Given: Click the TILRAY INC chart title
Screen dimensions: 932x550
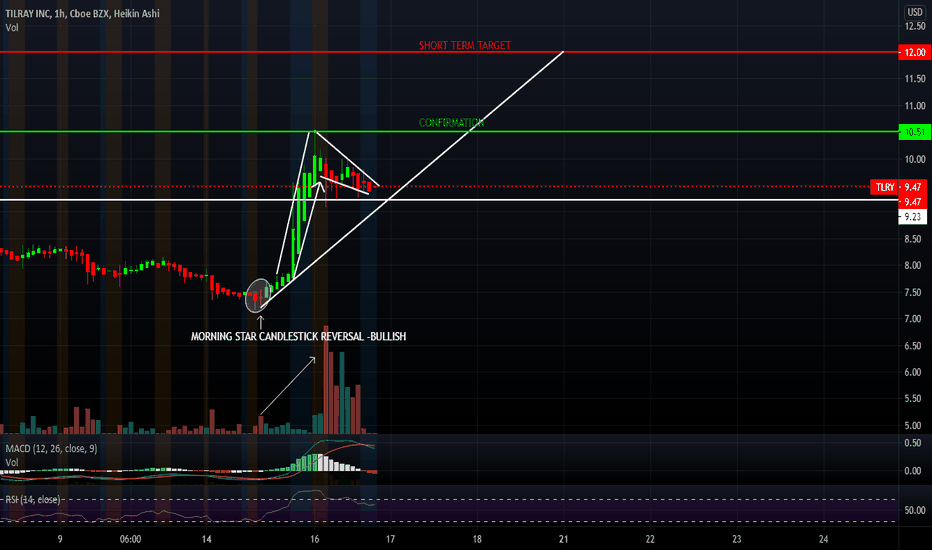Looking at the screenshot, I should pyautogui.click(x=82, y=13).
